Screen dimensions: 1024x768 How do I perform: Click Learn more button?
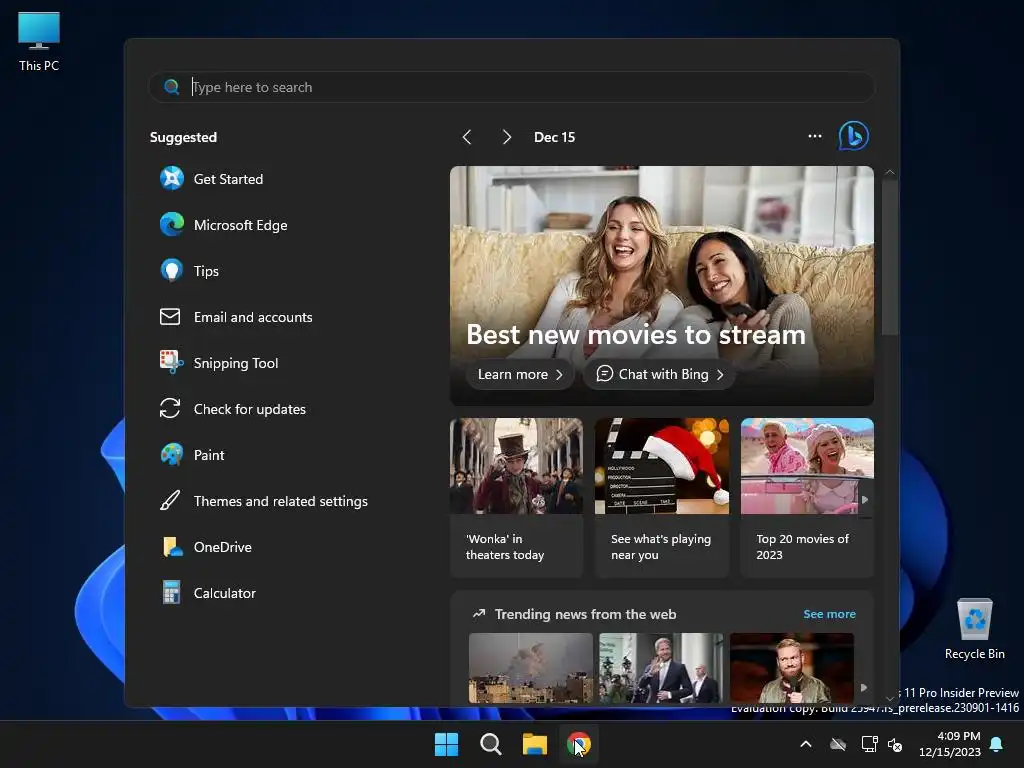coord(520,374)
